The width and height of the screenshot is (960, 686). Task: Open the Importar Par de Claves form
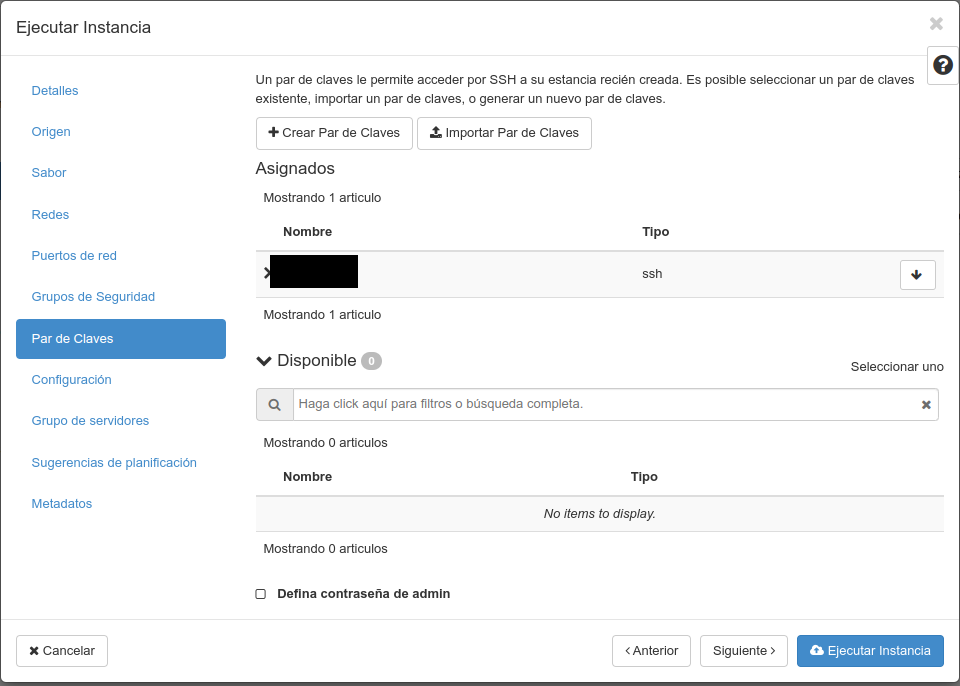[x=504, y=132]
